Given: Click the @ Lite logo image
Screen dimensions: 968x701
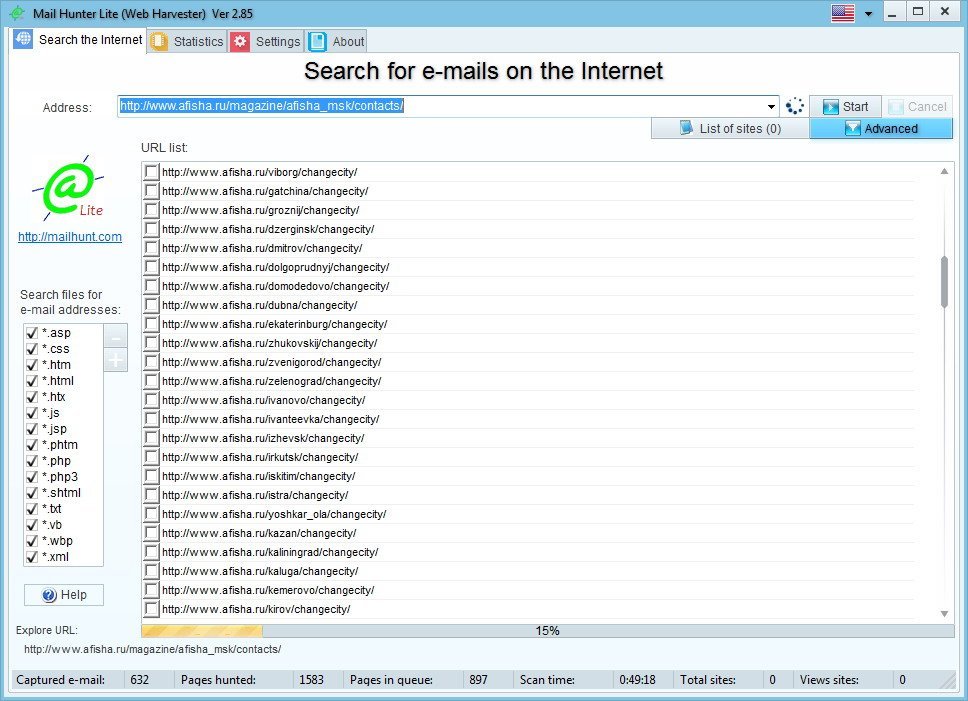Looking at the screenshot, I should pyautogui.click(x=70, y=185).
